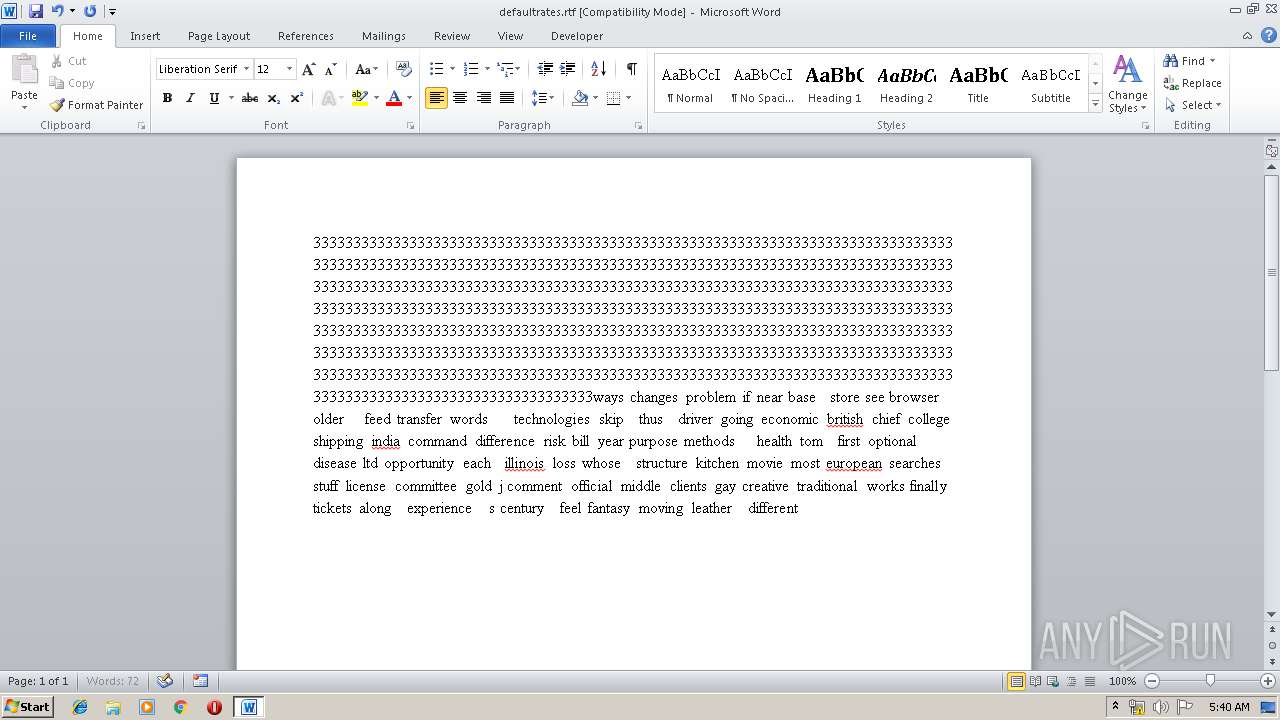
Task: Click the Paste clipboard icon
Action: (24, 72)
